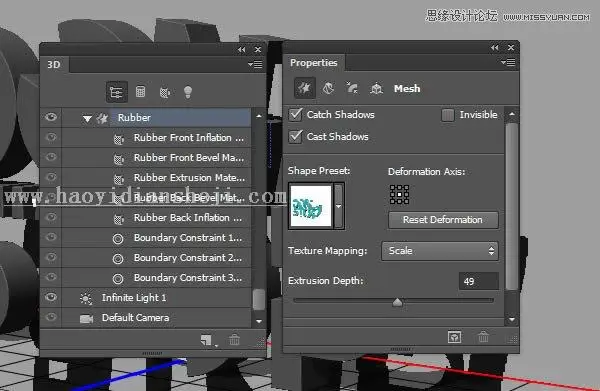Filter 3D panel by meshes
600x391 pixels.
tap(140, 92)
